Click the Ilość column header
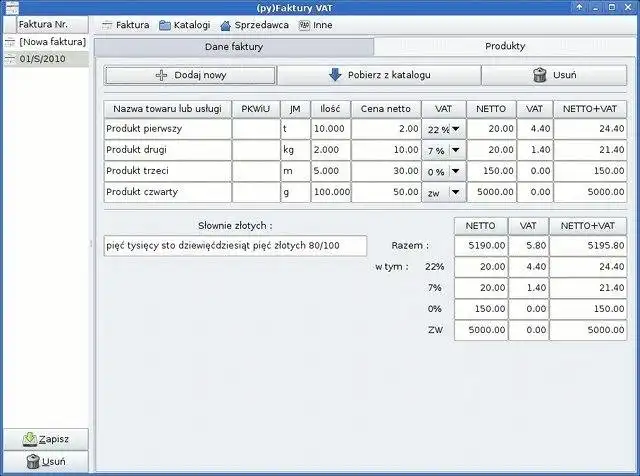640x476 pixels. click(x=331, y=109)
